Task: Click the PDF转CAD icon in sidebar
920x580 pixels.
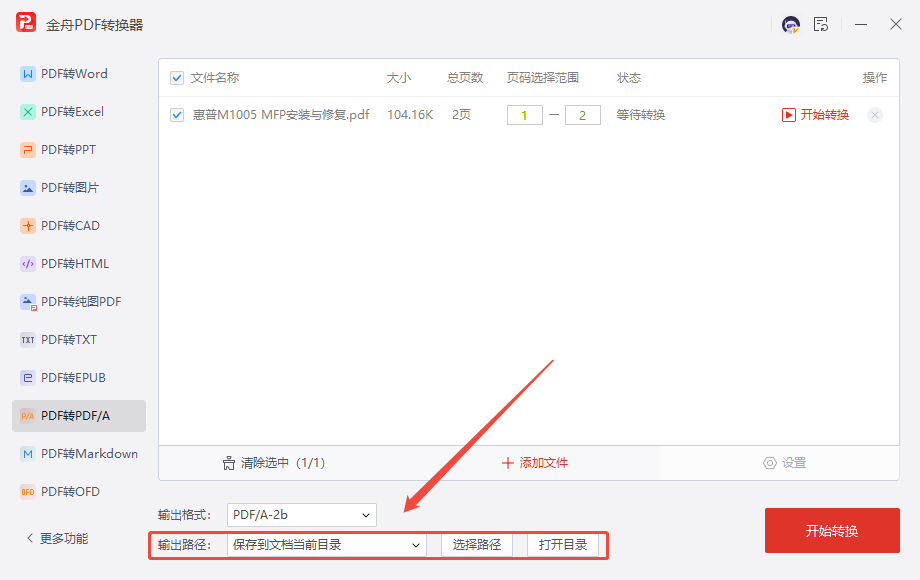Action: 28,226
